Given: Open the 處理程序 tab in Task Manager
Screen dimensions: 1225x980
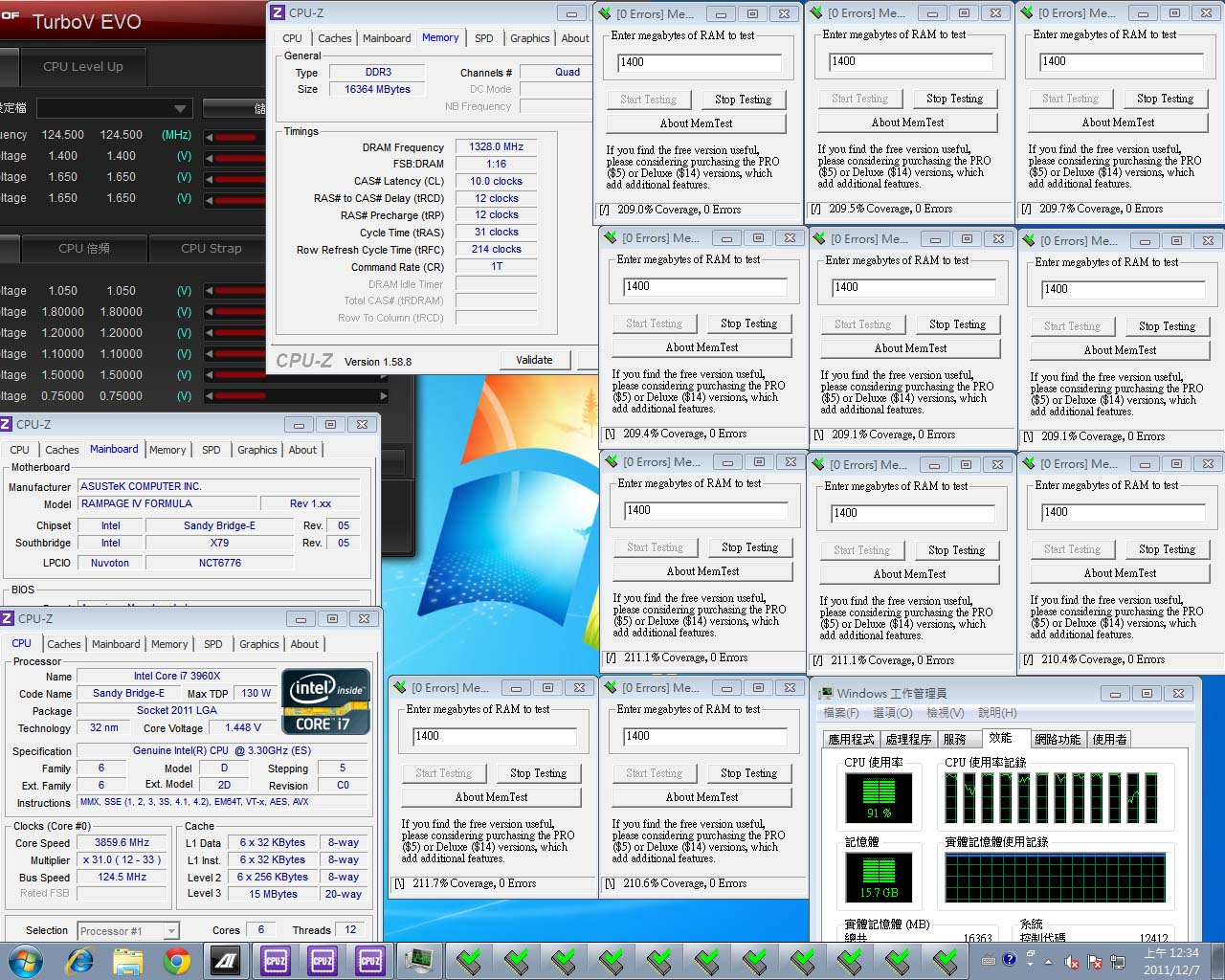Looking at the screenshot, I should [908, 739].
